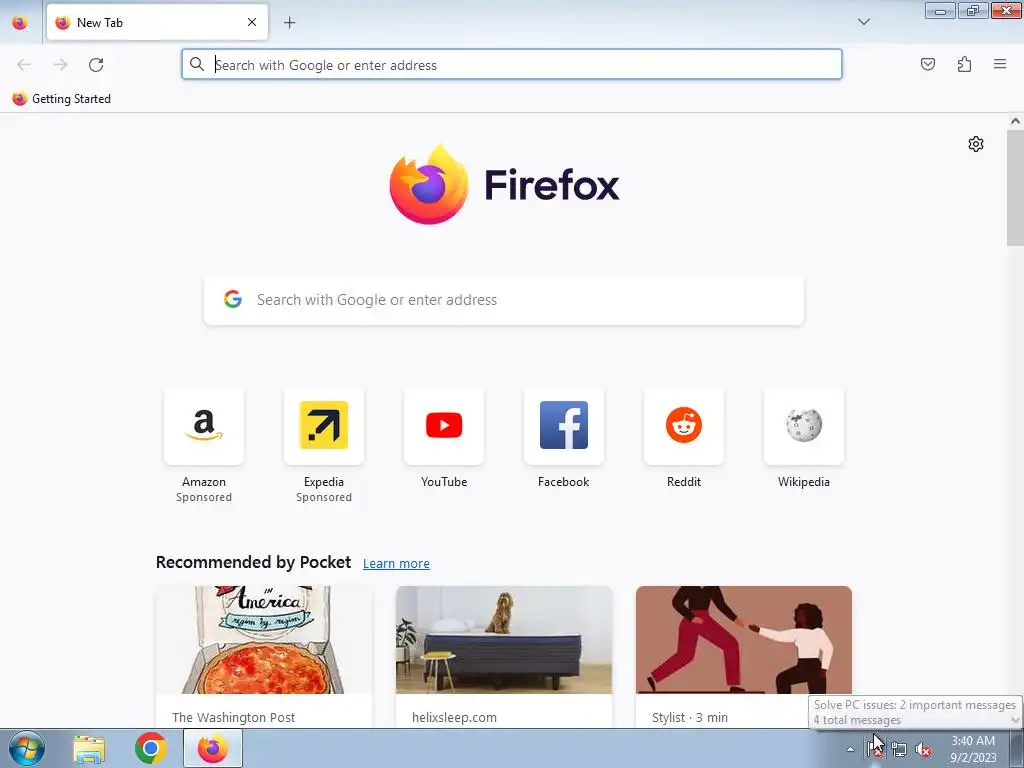Open the Windows Start menu
The height and width of the screenshot is (768, 1024).
(x=27, y=748)
